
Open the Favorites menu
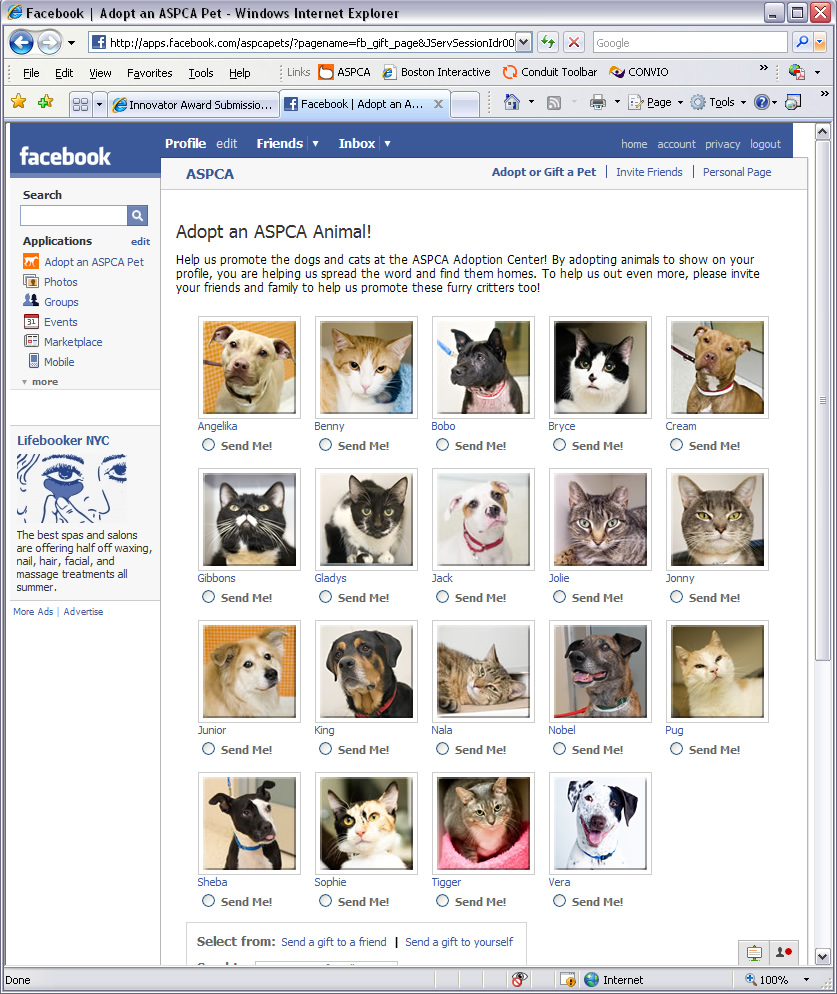149,73
